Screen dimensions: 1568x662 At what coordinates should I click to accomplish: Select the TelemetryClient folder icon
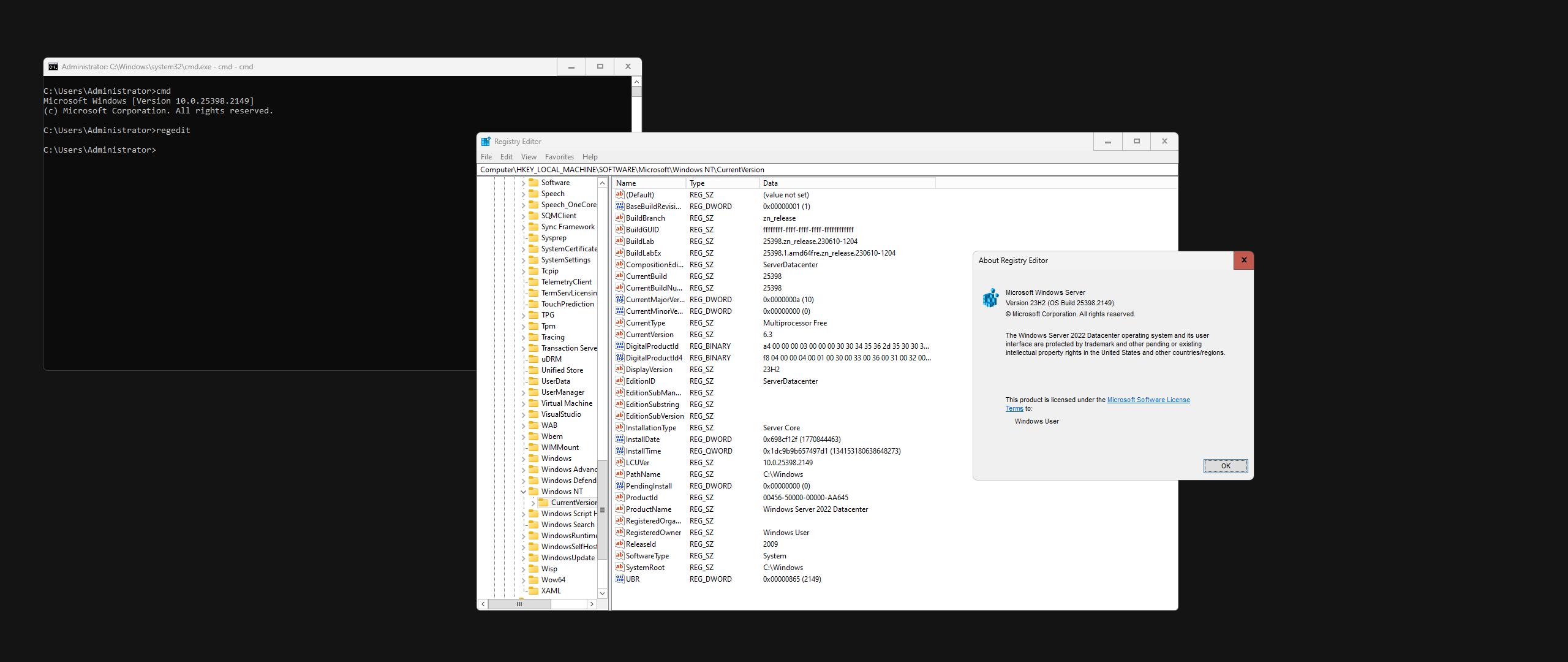tap(533, 281)
